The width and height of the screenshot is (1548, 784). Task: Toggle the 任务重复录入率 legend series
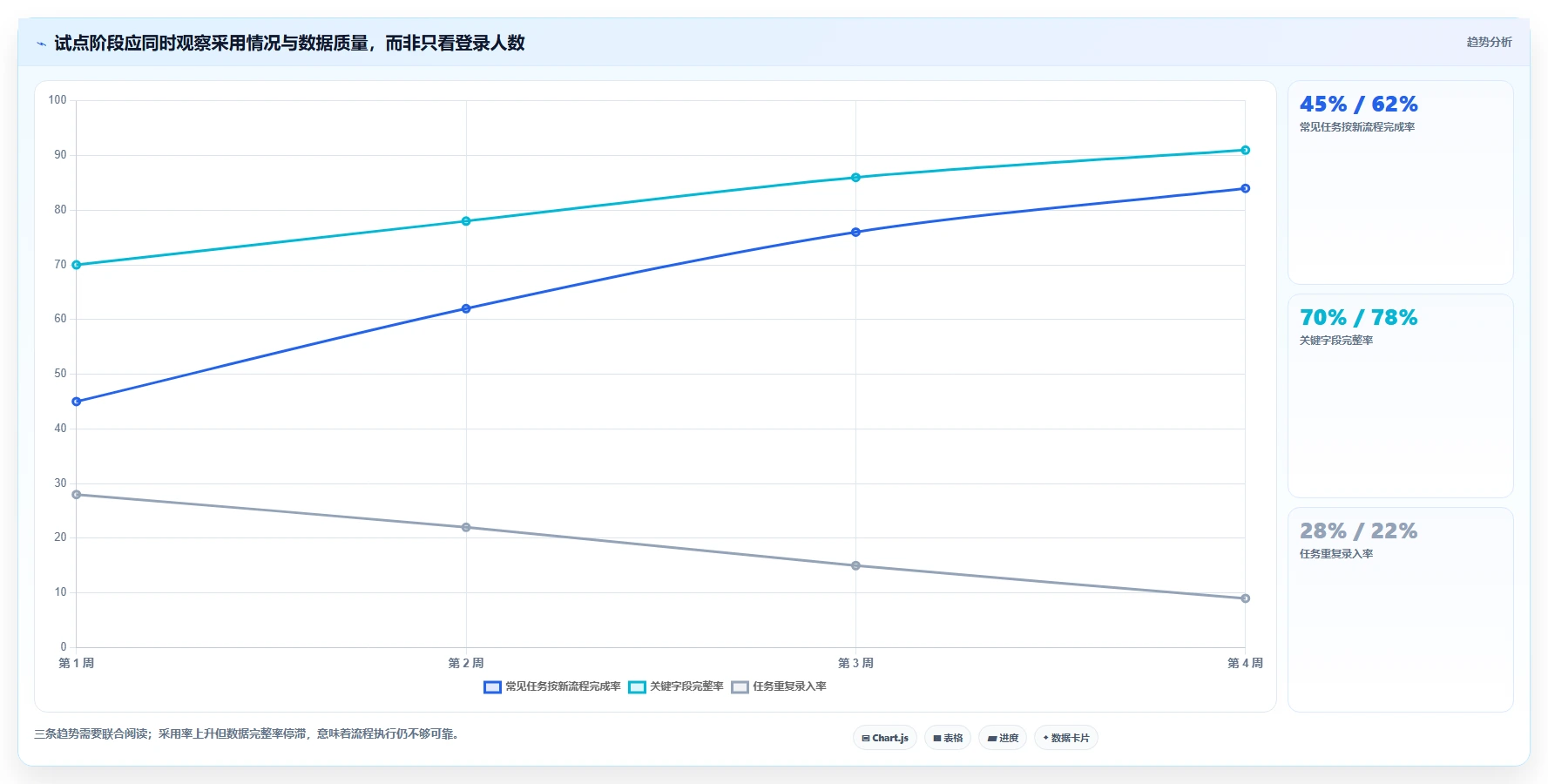779,686
